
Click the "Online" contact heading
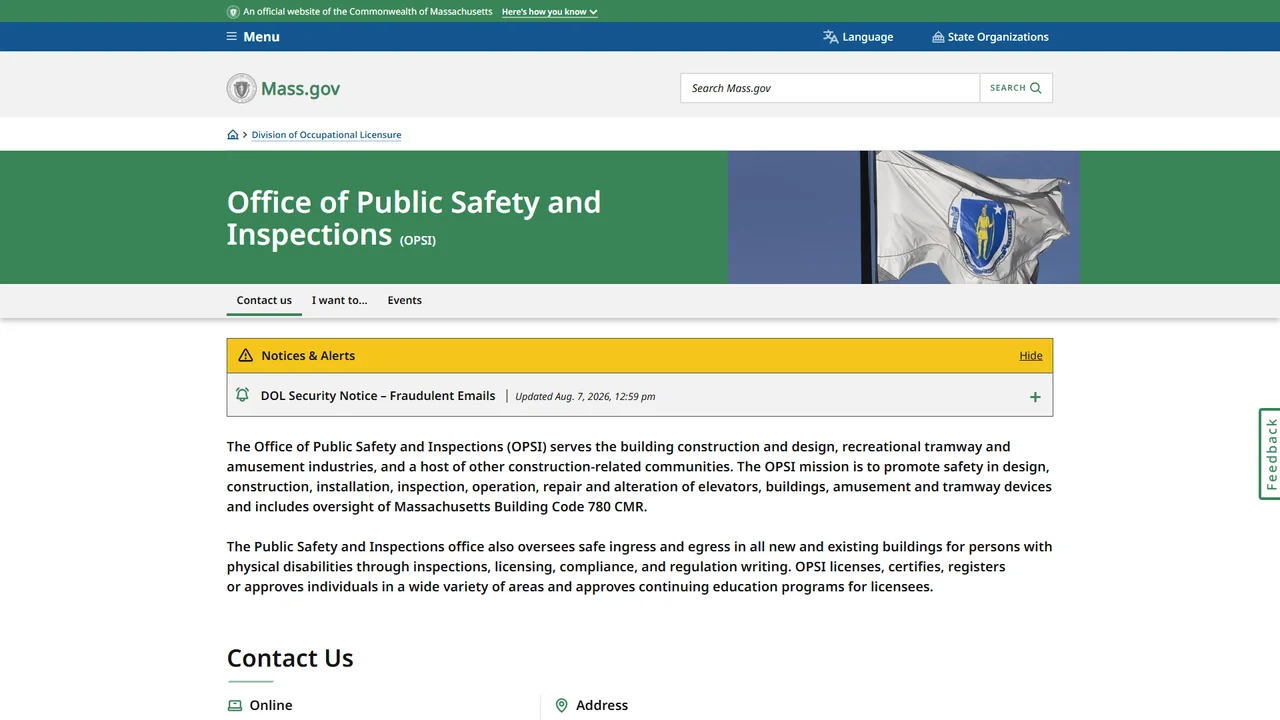coord(271,706)
